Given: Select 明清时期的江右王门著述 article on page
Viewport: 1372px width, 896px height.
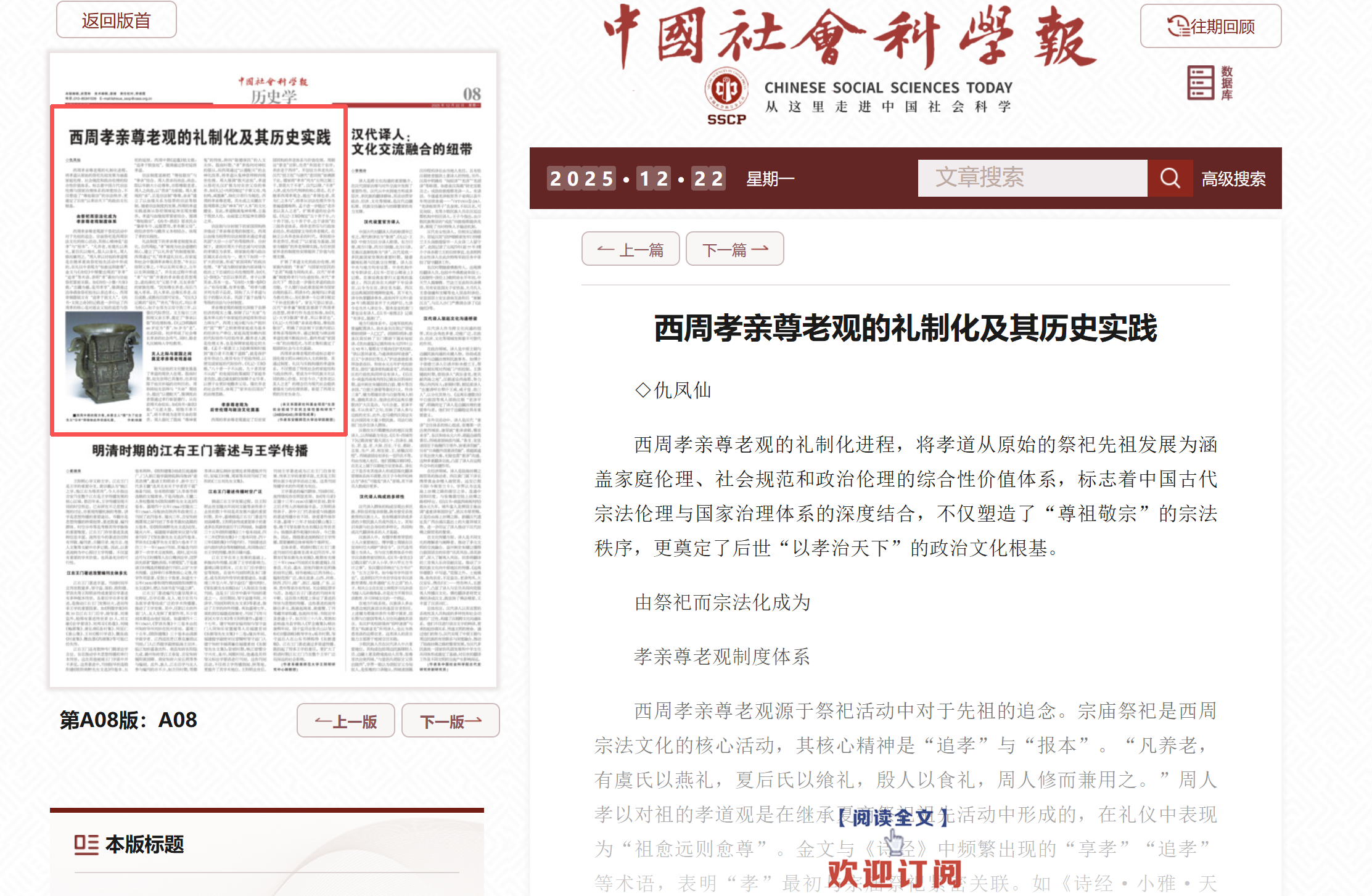Looking at the screenshot, I should click(200, 451).
